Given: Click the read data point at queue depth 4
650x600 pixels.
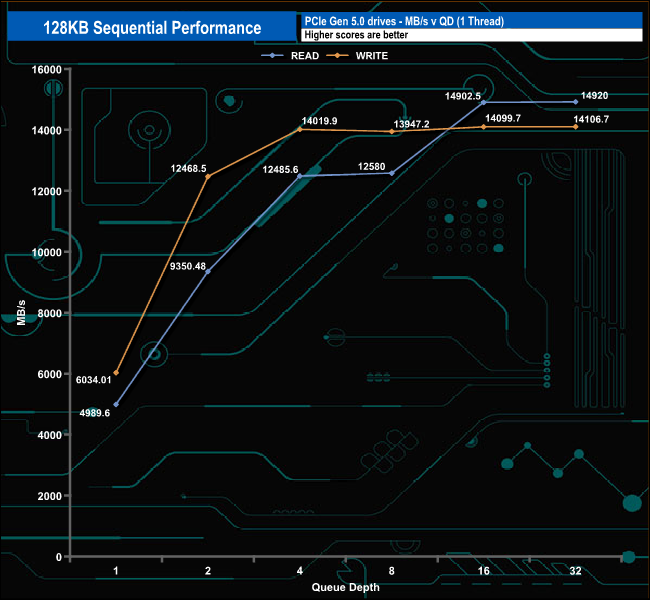Looking at the screenshot, I should pyautogui.click(x=300, y=176).
